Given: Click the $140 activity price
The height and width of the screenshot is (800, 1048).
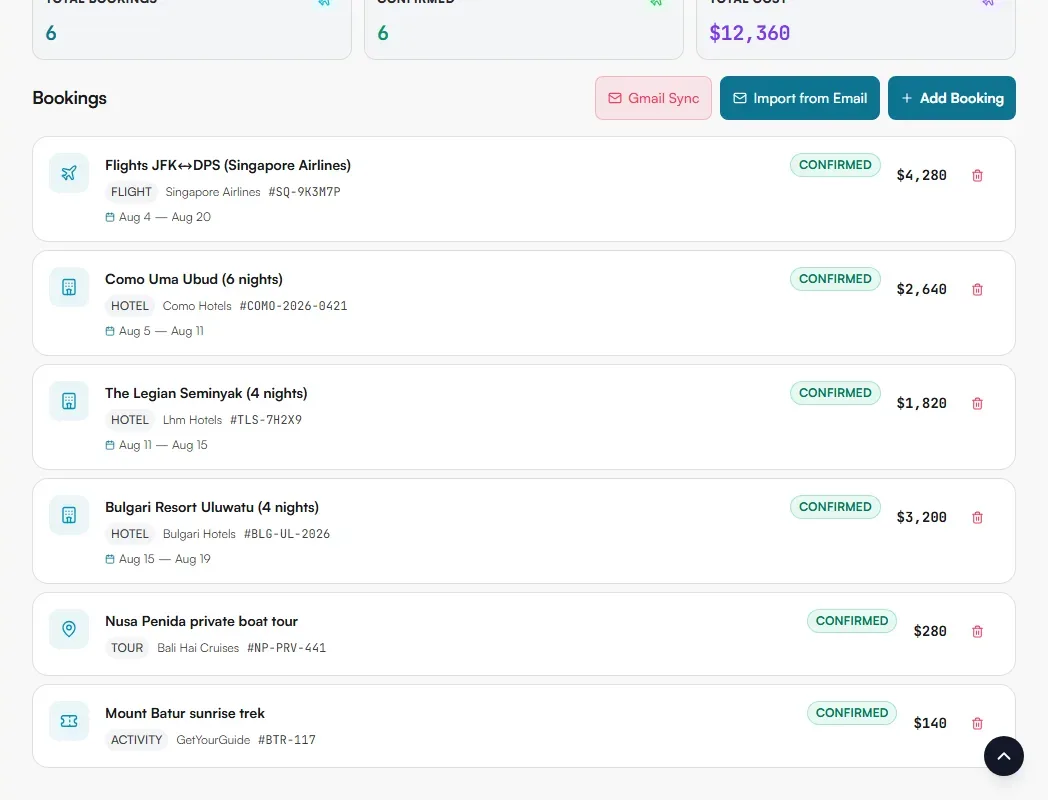Looking at the screenshot, I should (x=930, y=723).
